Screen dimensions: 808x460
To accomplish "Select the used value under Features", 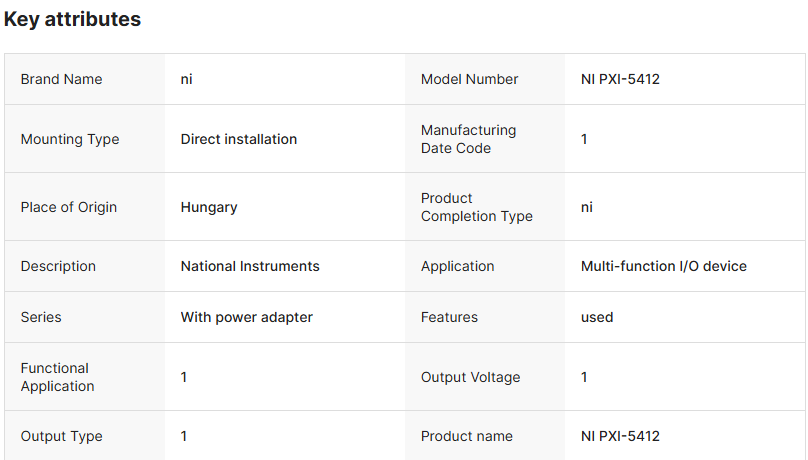I will (597, 317).
